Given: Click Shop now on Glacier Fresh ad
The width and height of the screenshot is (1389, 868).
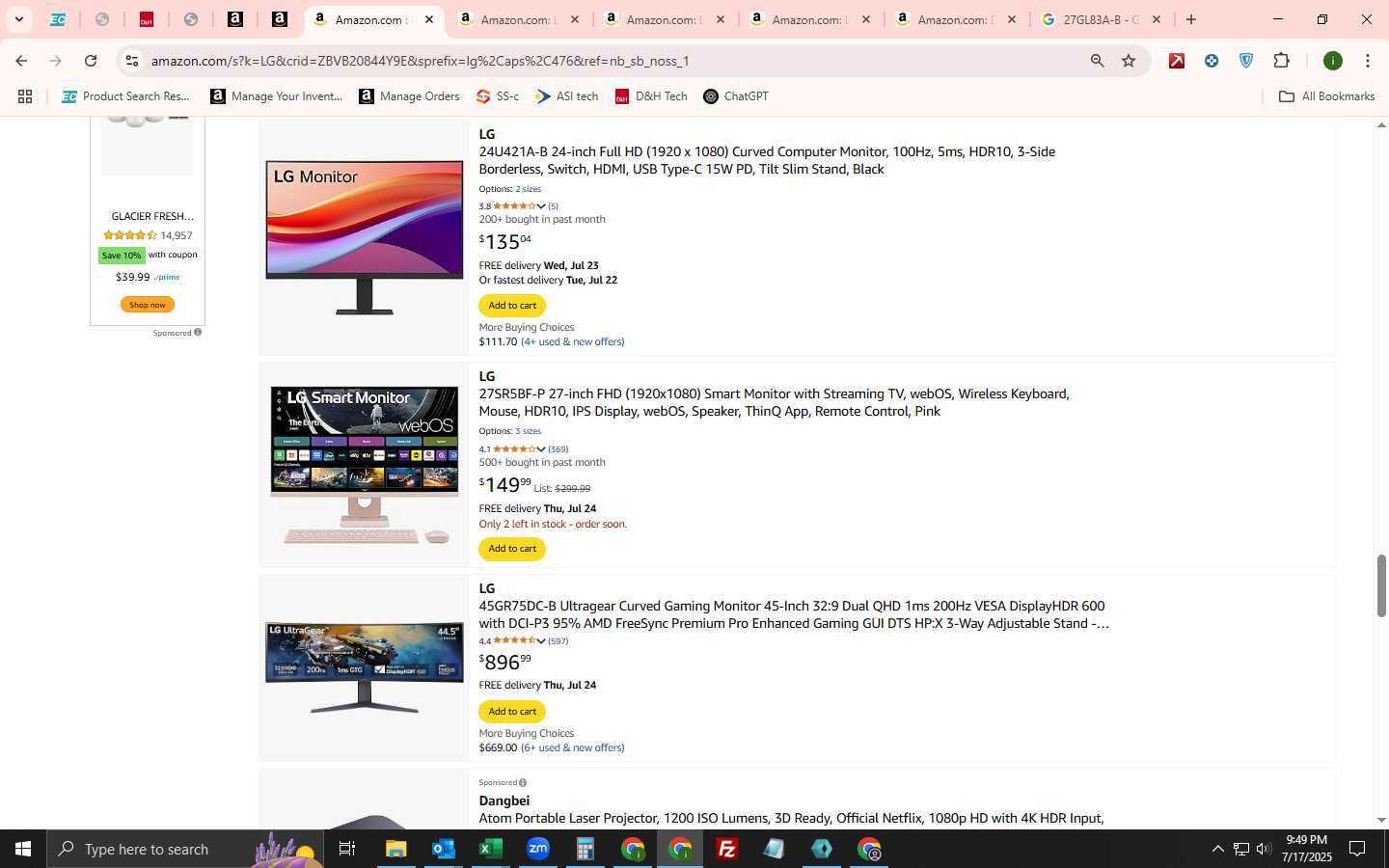Looking at the screenshot, I should point(148,305).
